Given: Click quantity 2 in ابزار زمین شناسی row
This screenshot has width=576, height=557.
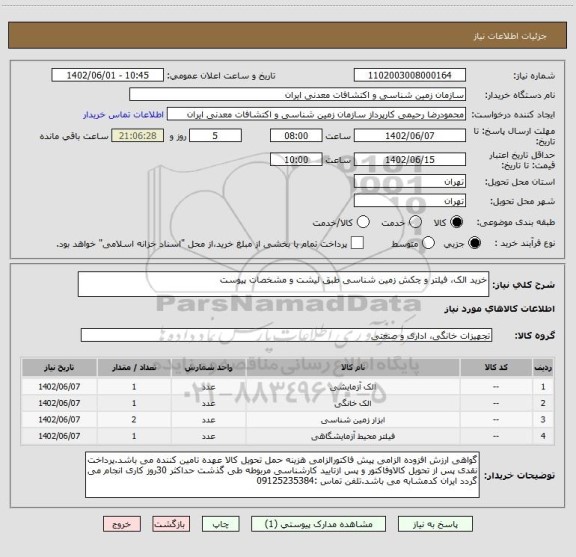Looking at the screenshot, I should 134,420.
